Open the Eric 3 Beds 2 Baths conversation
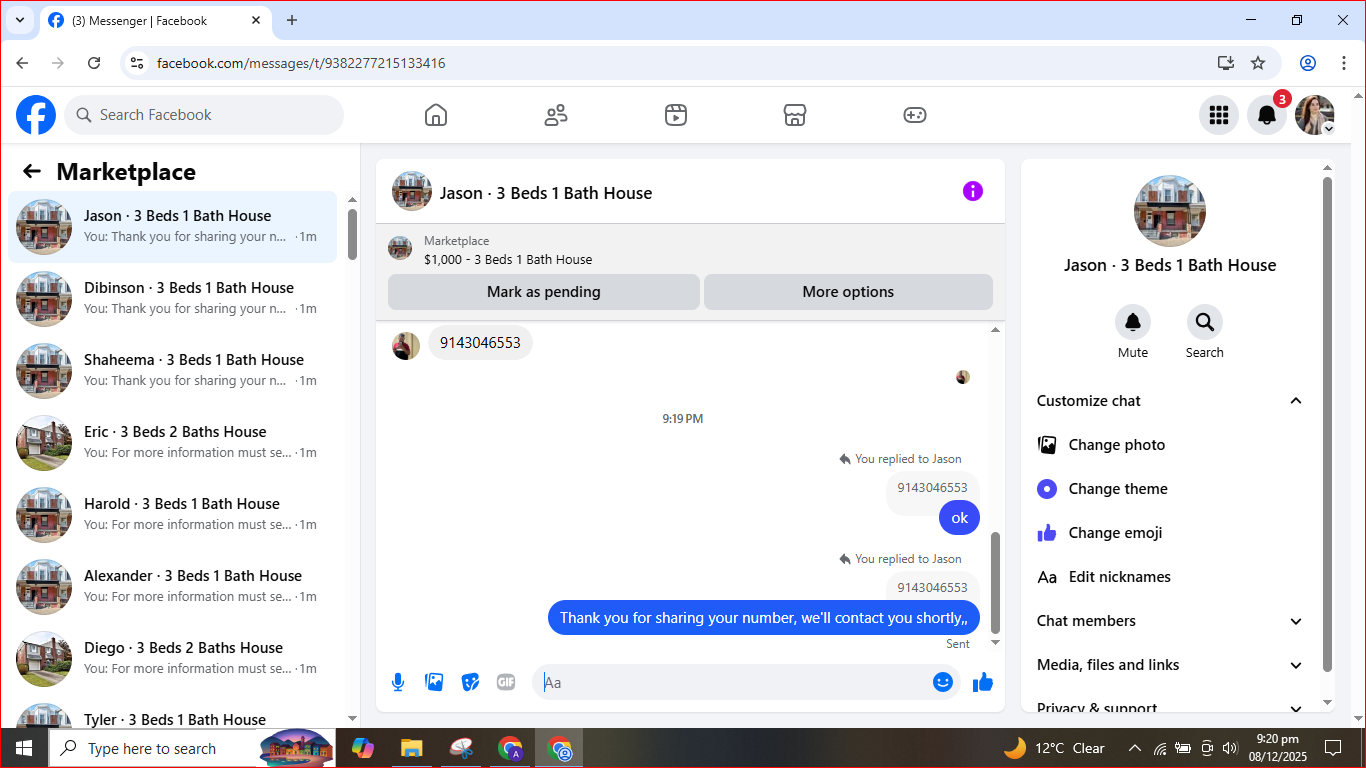Image resolution: width=1366 pixels, height=768 pixels. (x=173, y=443)
